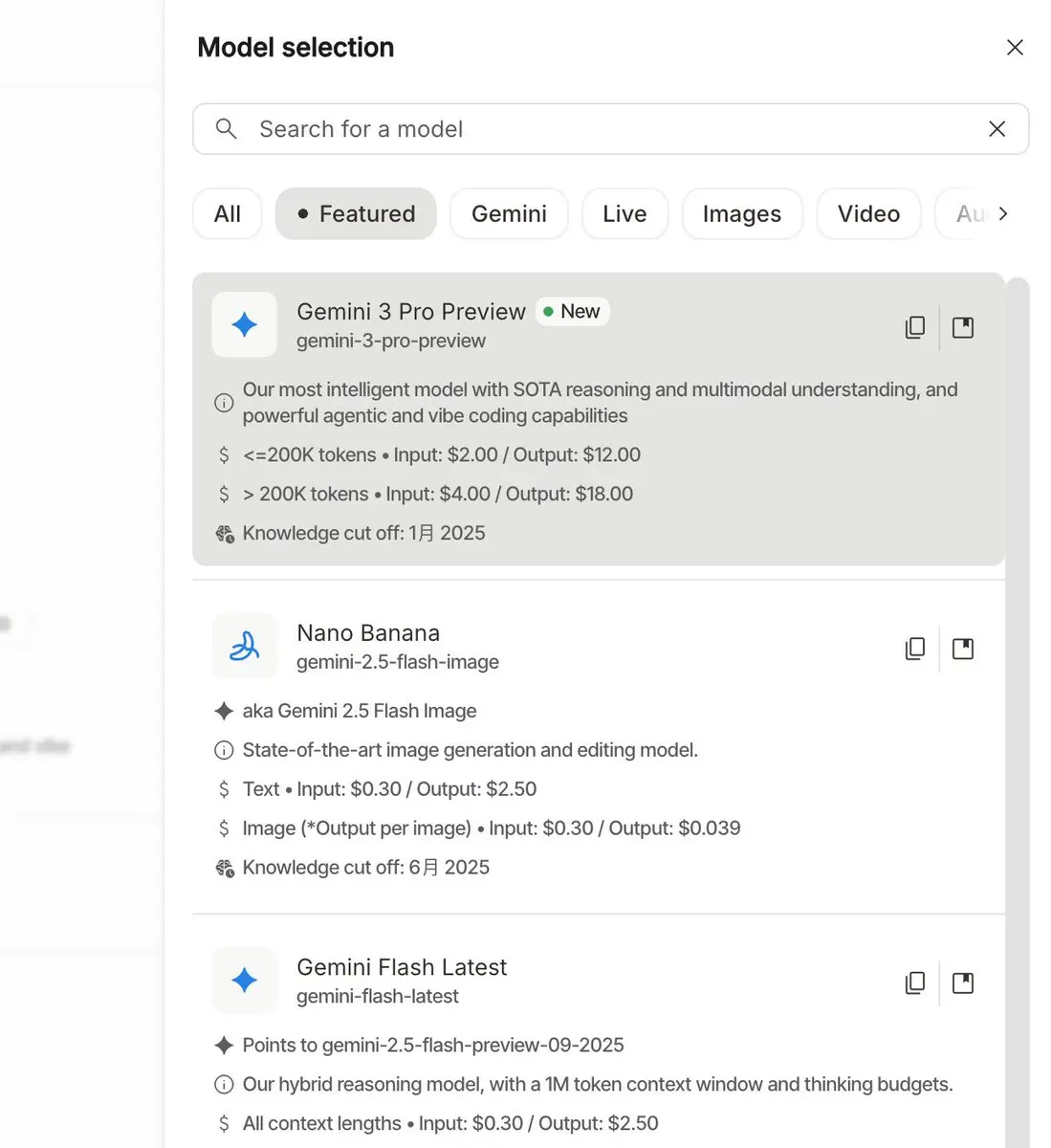The image size is (1051, 1148).
Task: Click the Nano Banana model logo
Action: (x=244, y=646)
